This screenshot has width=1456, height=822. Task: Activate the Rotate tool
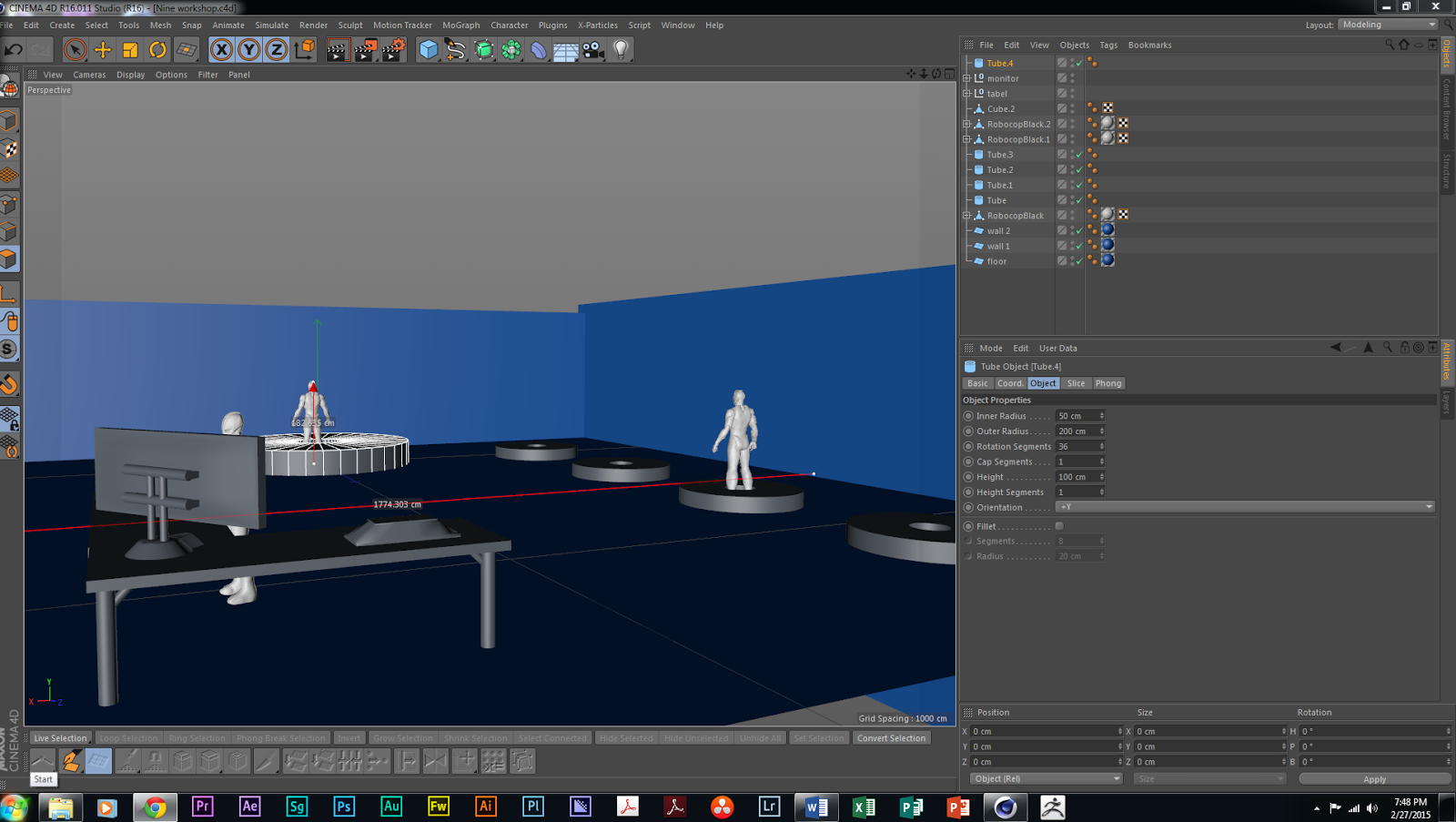coord(157,50)
